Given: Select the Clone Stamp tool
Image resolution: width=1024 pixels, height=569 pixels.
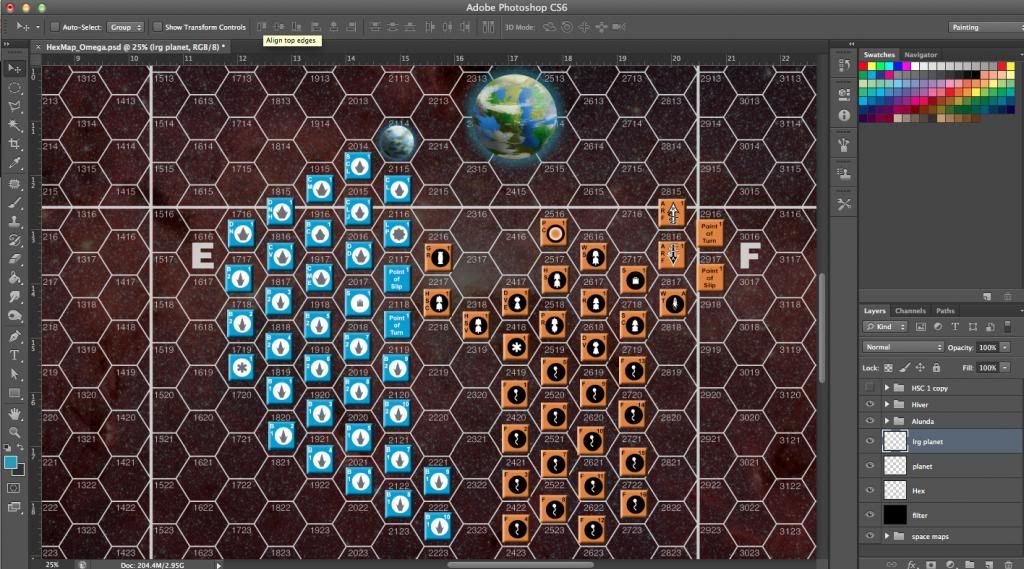Looking at the screenshot, I should pyautogui.click(x=14, y=221).
